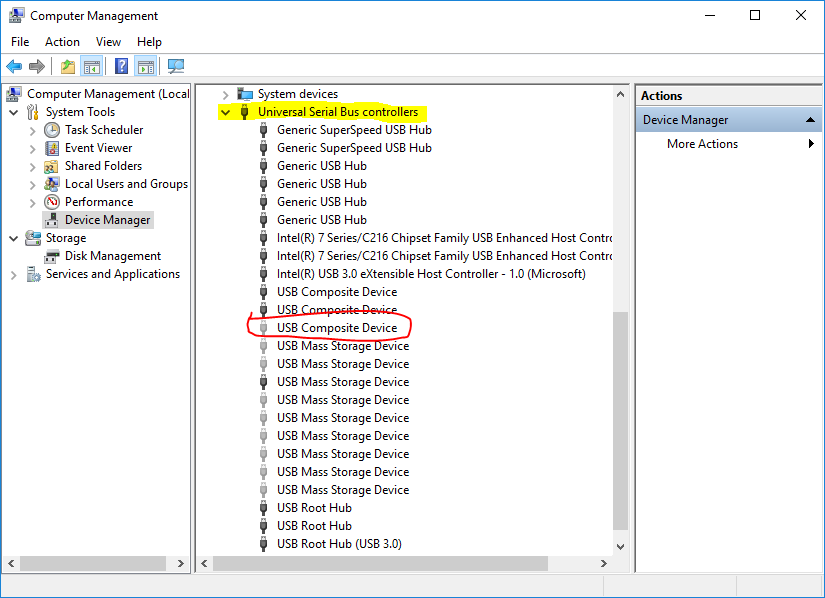This screenshot has height=598, width=825.
Task: Collapse the System Tools node
Action: (x=14, y=112)
